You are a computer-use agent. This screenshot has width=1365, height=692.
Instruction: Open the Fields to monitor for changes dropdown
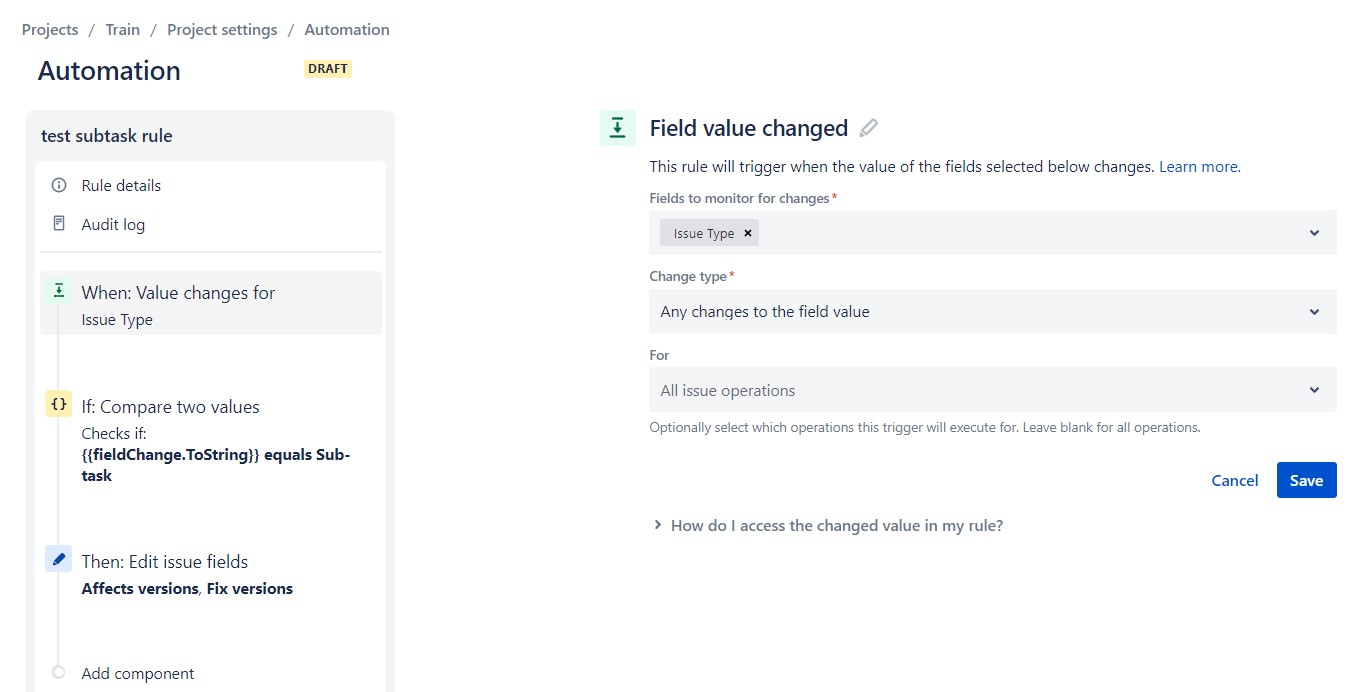point(1314,232)
